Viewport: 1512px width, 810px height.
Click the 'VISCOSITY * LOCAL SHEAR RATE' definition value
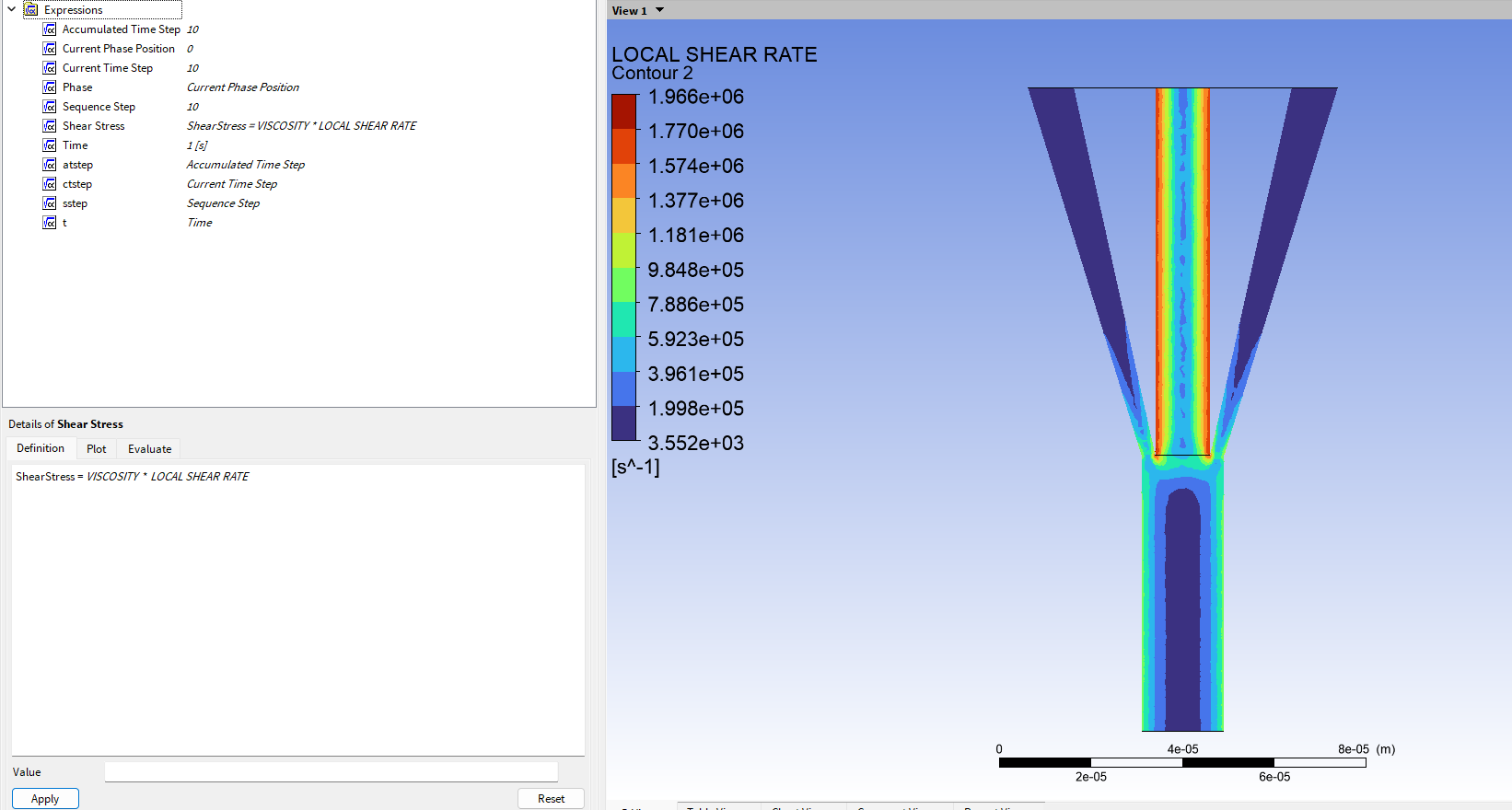(x=168, y=477)
